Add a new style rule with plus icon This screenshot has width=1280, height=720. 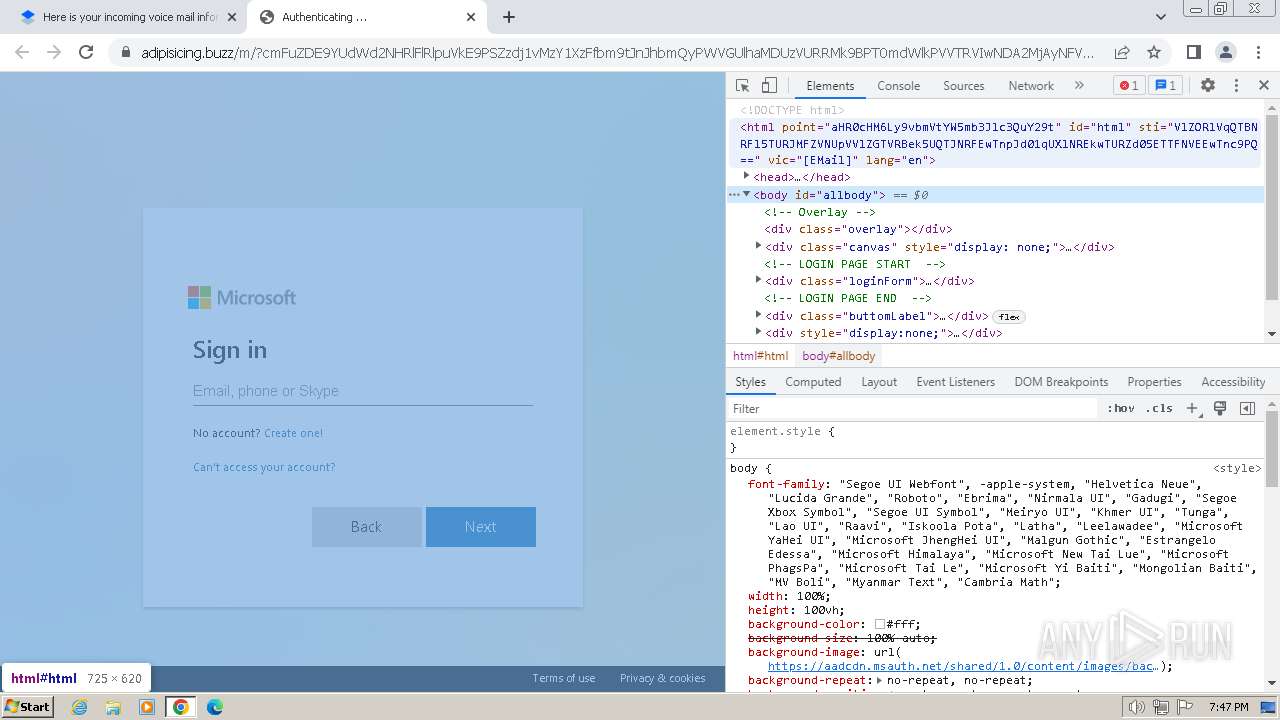[x=1192, y=408]
